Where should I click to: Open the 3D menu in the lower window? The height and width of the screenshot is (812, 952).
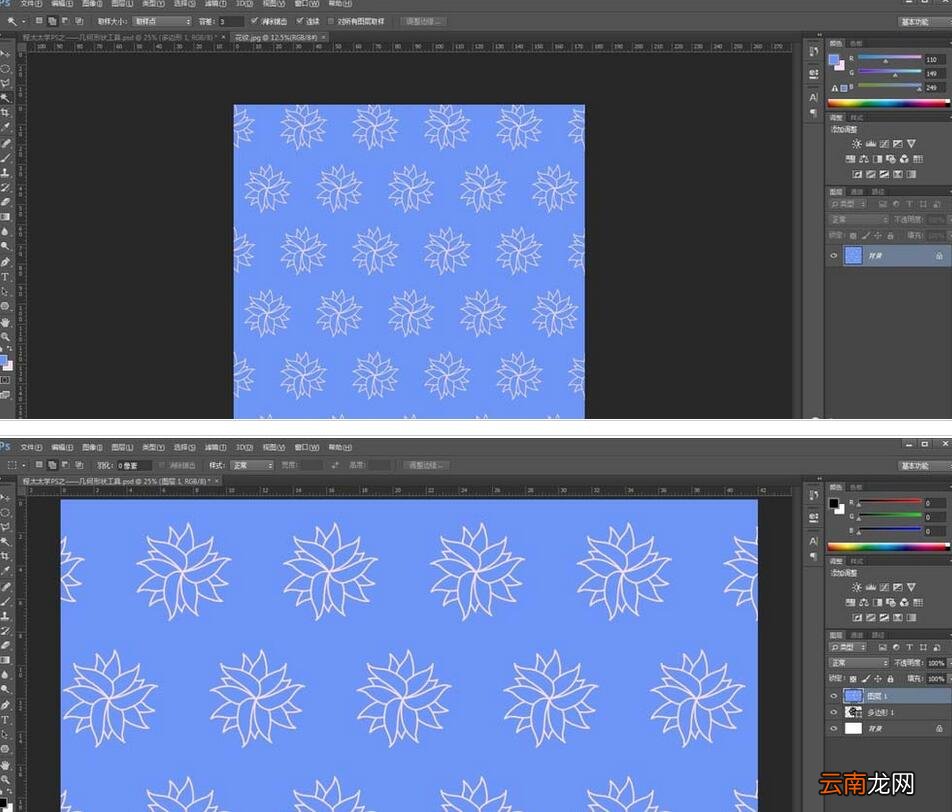[x=244, y=447]
